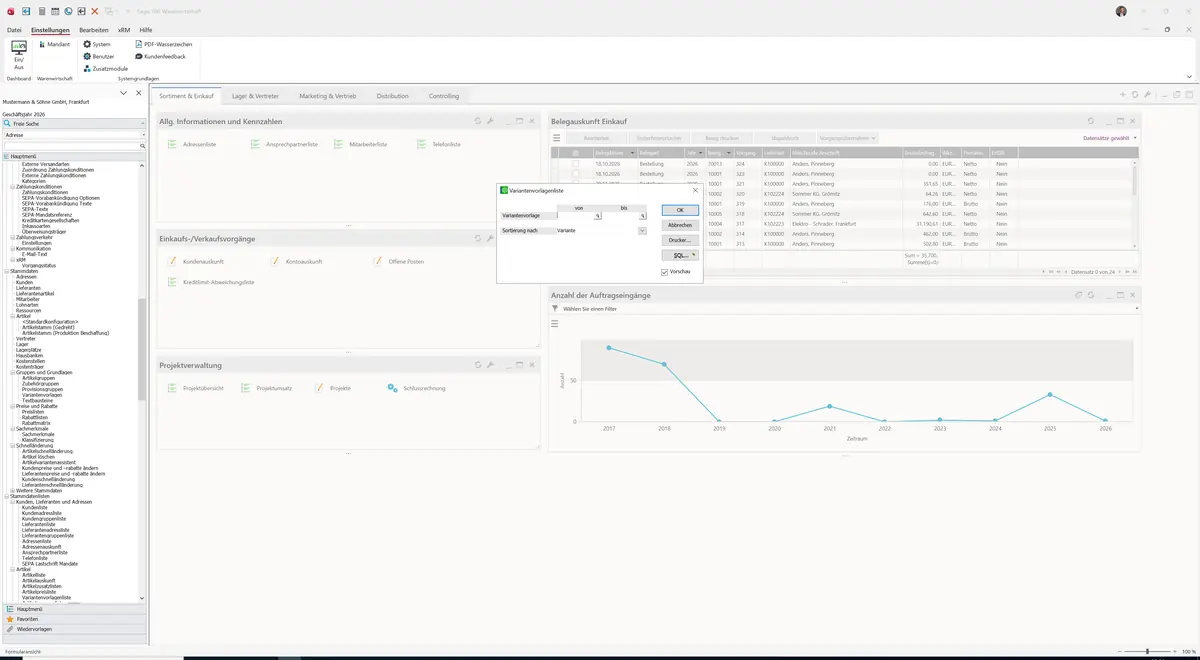Click the red X icon in quick access toolbar
Image resolution: width=1200 pixels, height=660 pixels.
[x=95, y=11]
